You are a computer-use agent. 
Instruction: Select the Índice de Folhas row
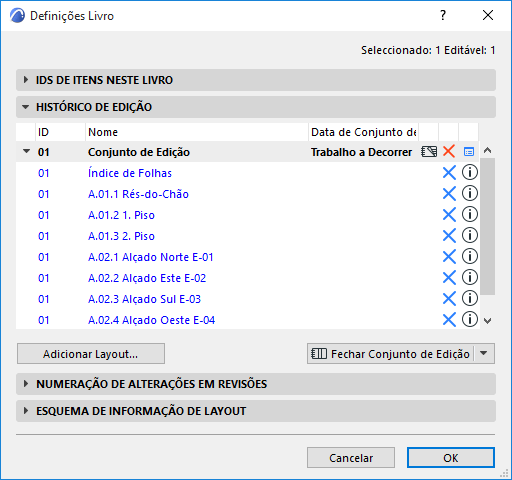(x=247, y=173)
